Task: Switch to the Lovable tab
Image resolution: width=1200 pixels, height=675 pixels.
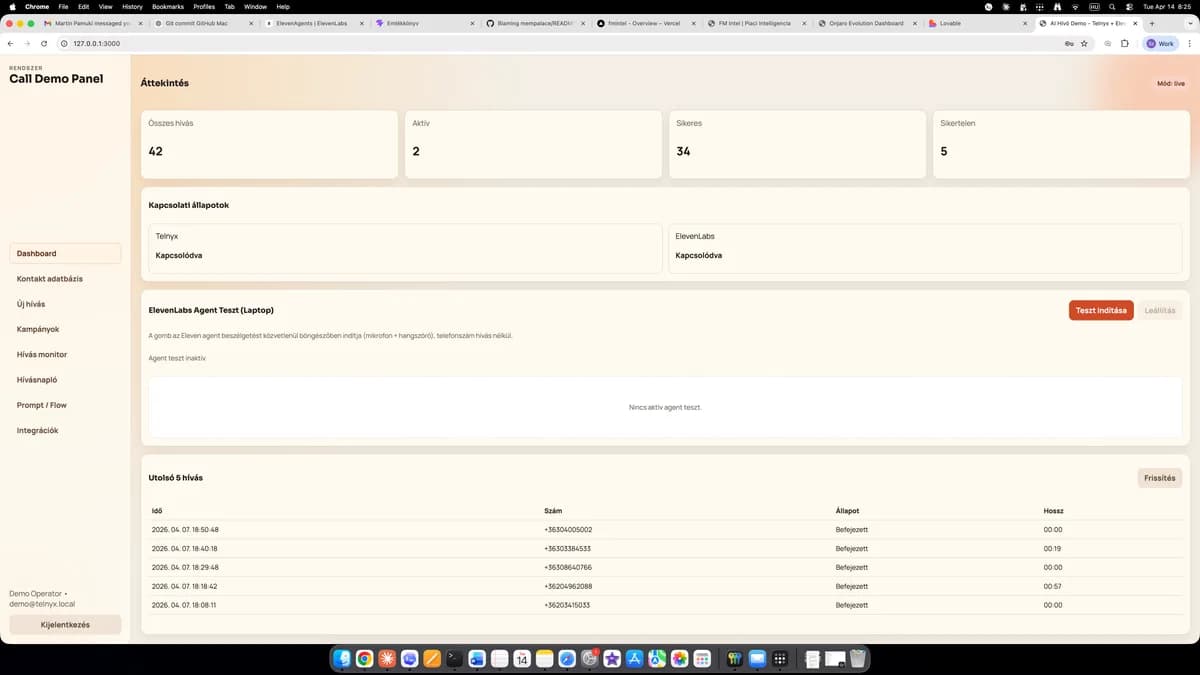Action: [x=975, y=23]
